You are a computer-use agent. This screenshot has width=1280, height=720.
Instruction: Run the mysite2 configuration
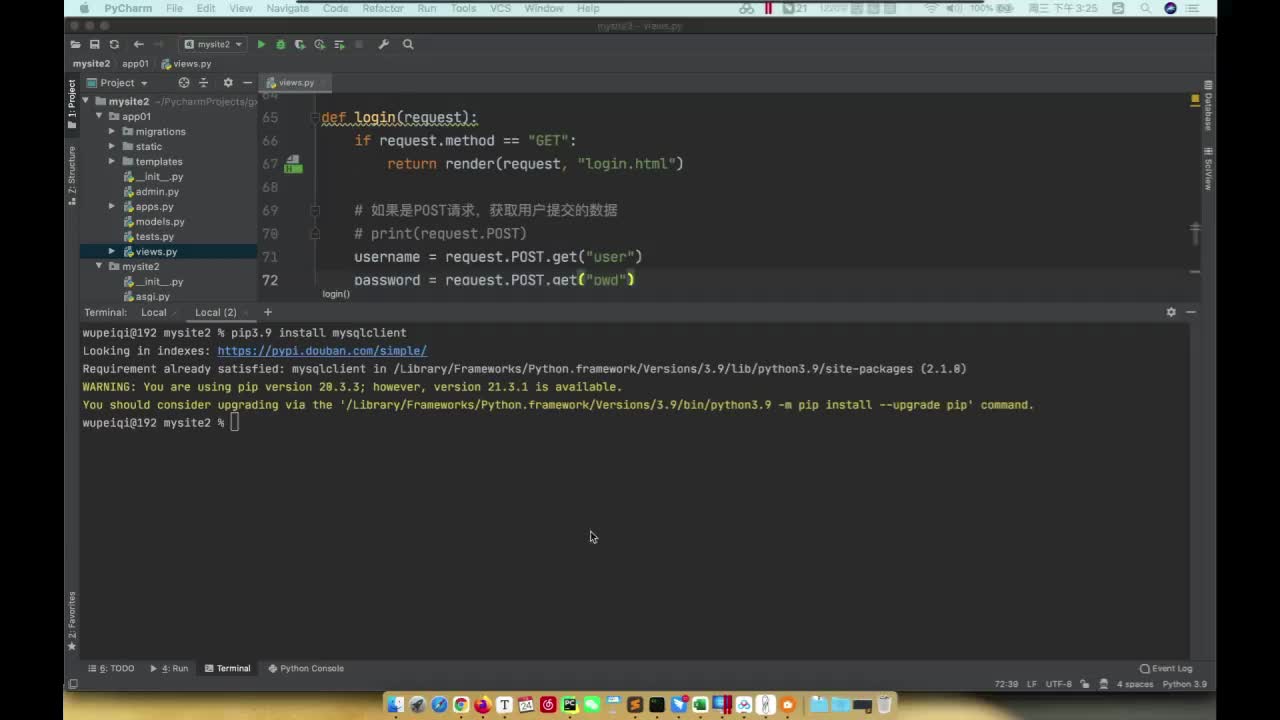tap(261, 44)
